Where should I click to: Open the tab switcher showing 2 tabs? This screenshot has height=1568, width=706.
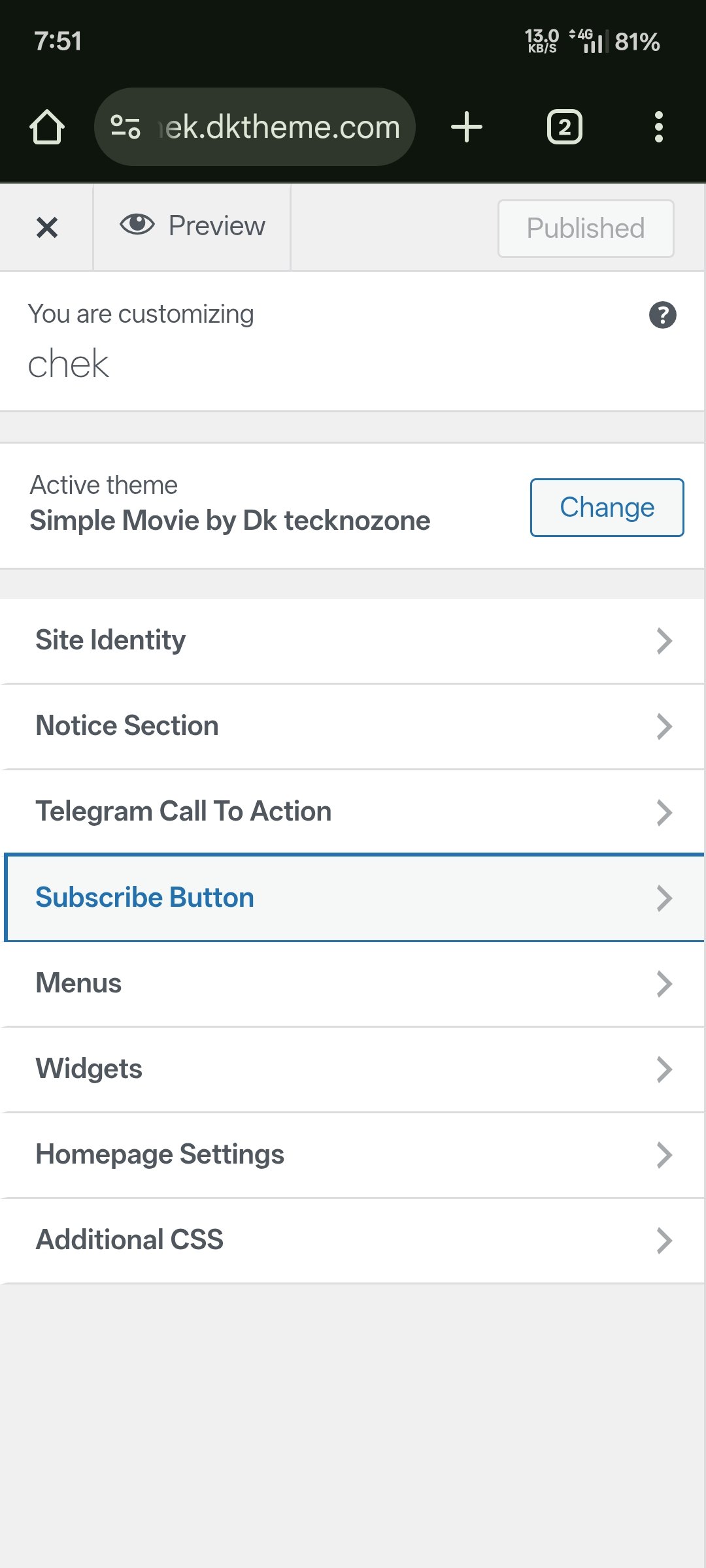[564, 127]
